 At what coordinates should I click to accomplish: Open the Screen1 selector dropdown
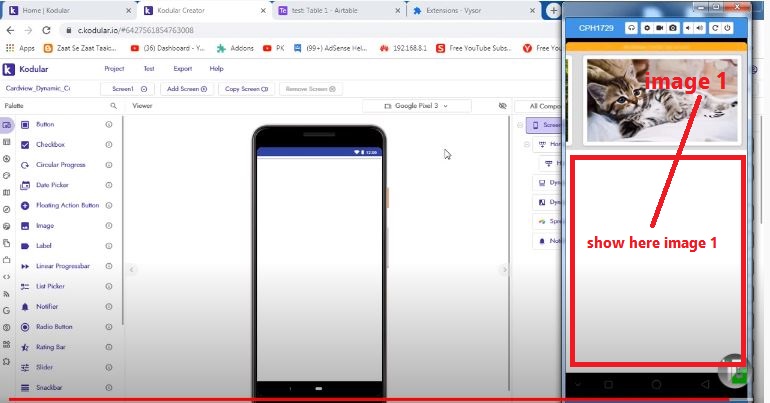pyautogui.click(x=129, y=89)
